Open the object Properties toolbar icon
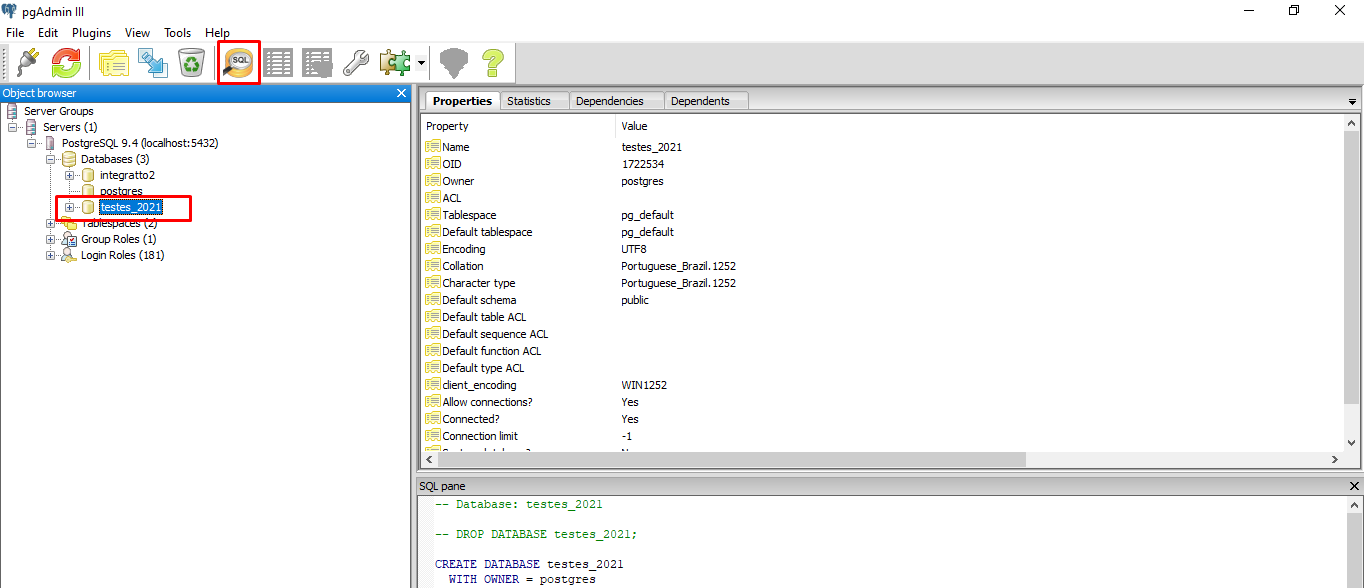 [x=114, y=63]
